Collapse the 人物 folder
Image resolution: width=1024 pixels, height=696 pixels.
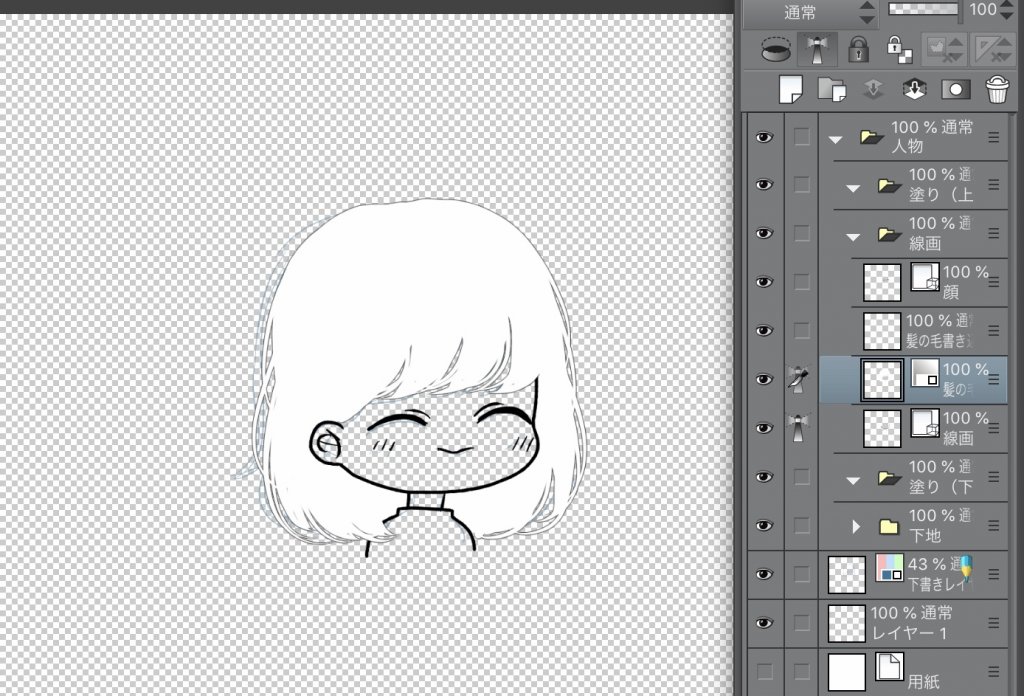836,139
